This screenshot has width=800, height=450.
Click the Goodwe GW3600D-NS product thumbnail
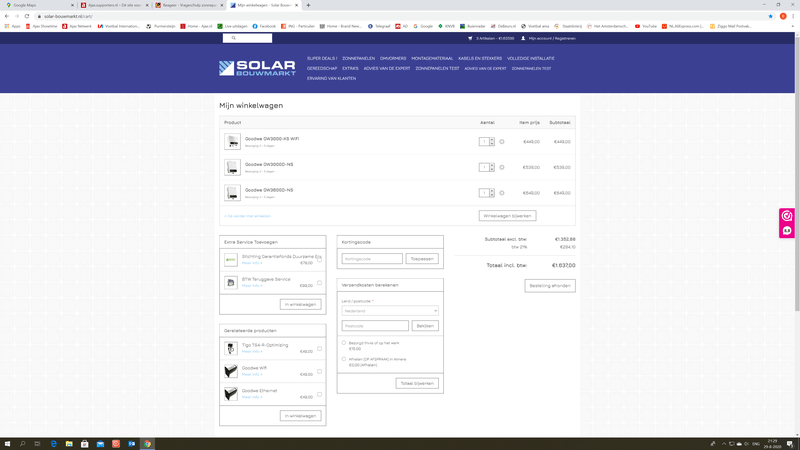[x=232, y=193]
